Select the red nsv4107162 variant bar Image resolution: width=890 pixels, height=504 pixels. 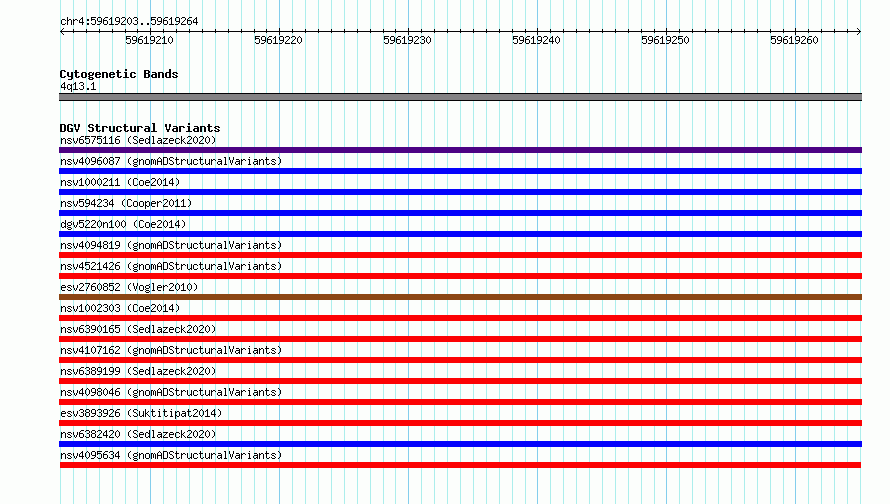pos(460,360)
